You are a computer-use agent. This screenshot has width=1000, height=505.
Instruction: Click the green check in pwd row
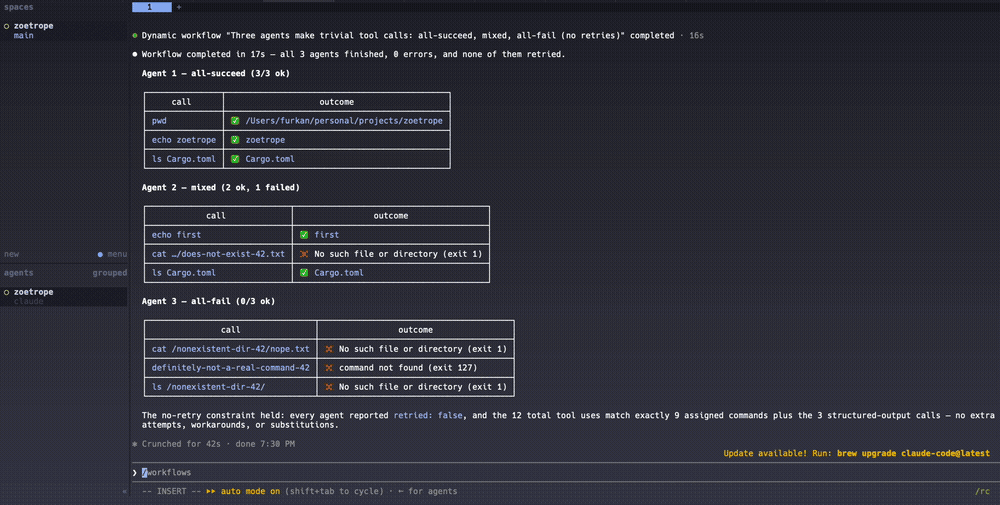click(x=235, y=121)
